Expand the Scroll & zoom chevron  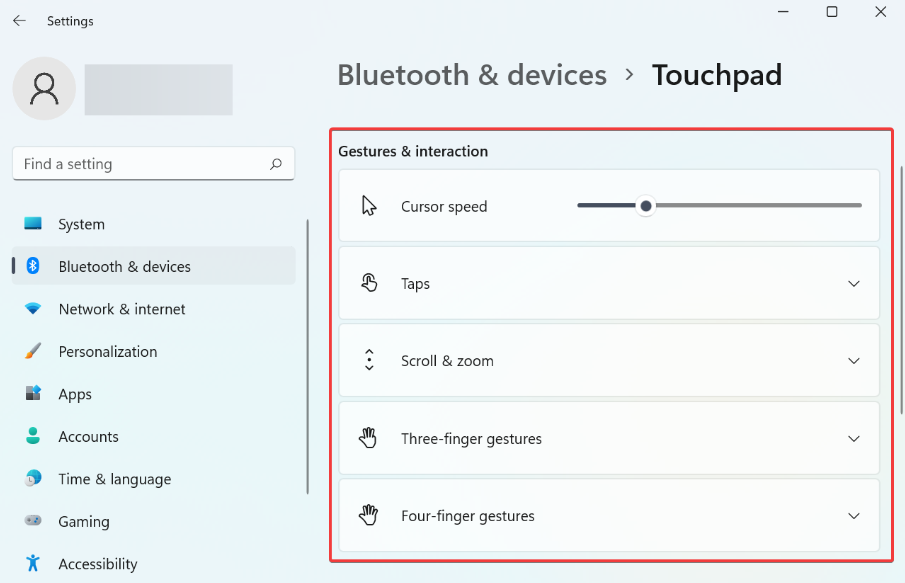pos(854,361)
